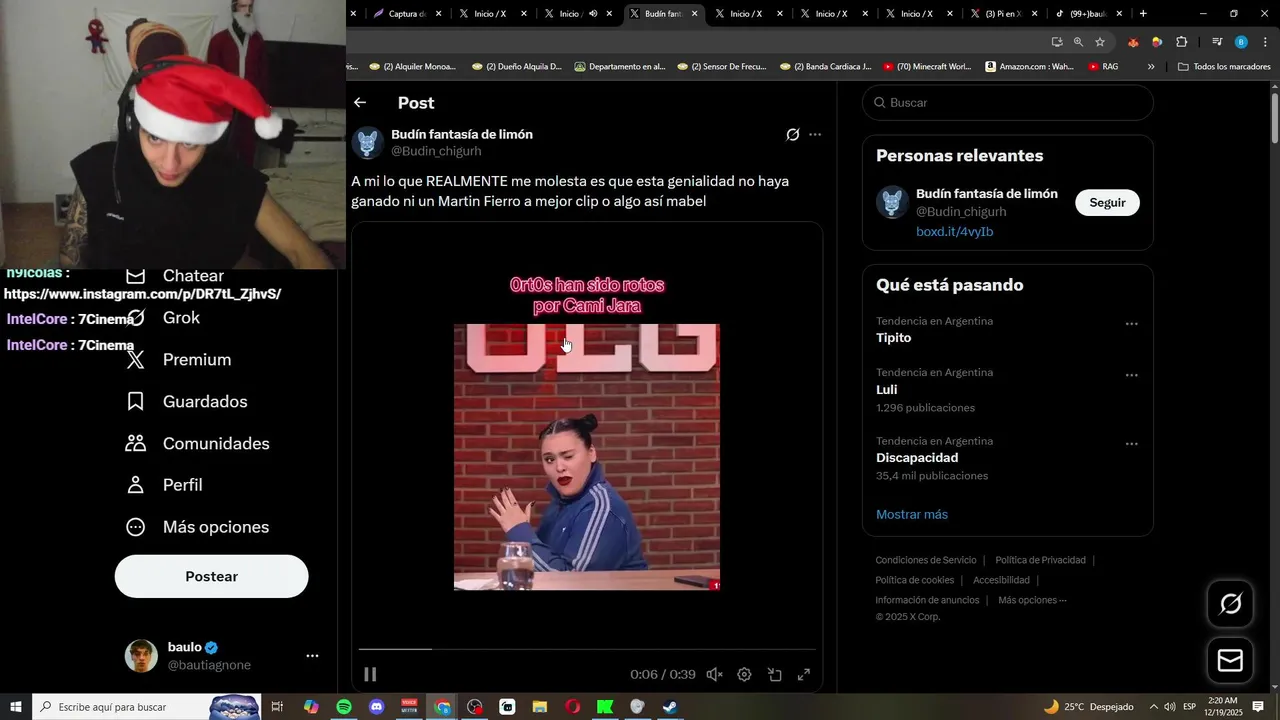Open Steam from the taskbar
This screenshot has width=1280, height=720.
[670, 707]
